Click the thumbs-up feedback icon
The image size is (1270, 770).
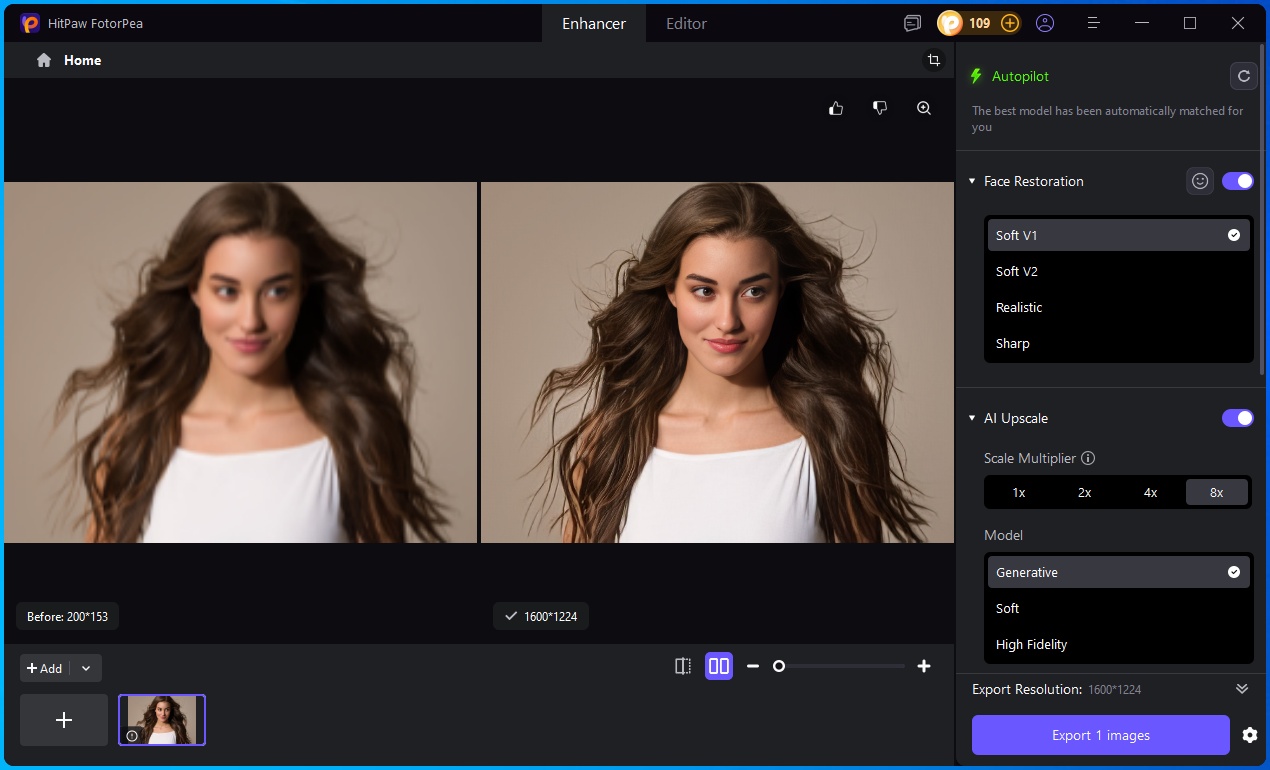(x=835, y=108)
